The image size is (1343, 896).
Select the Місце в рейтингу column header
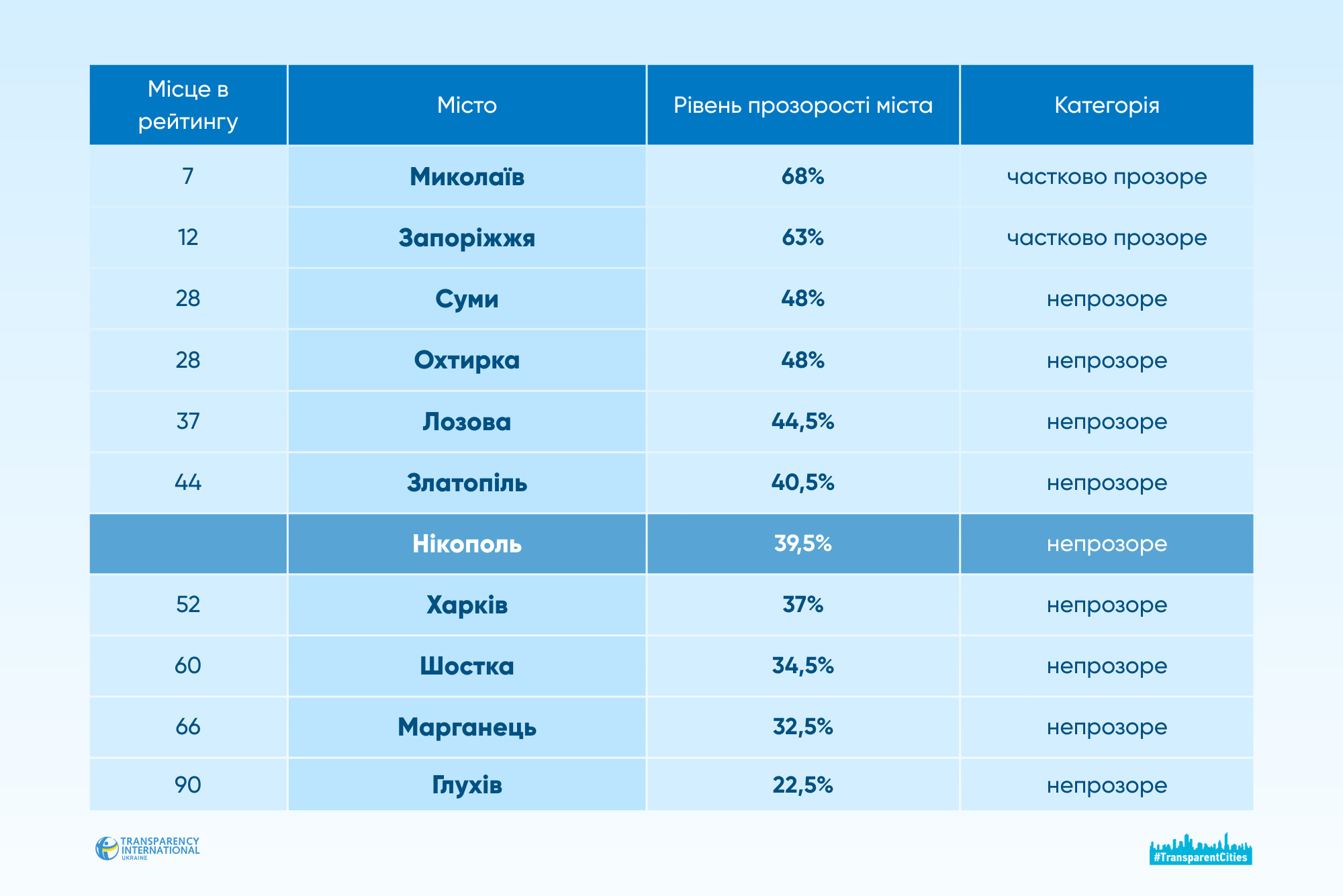tap(188, 105)
